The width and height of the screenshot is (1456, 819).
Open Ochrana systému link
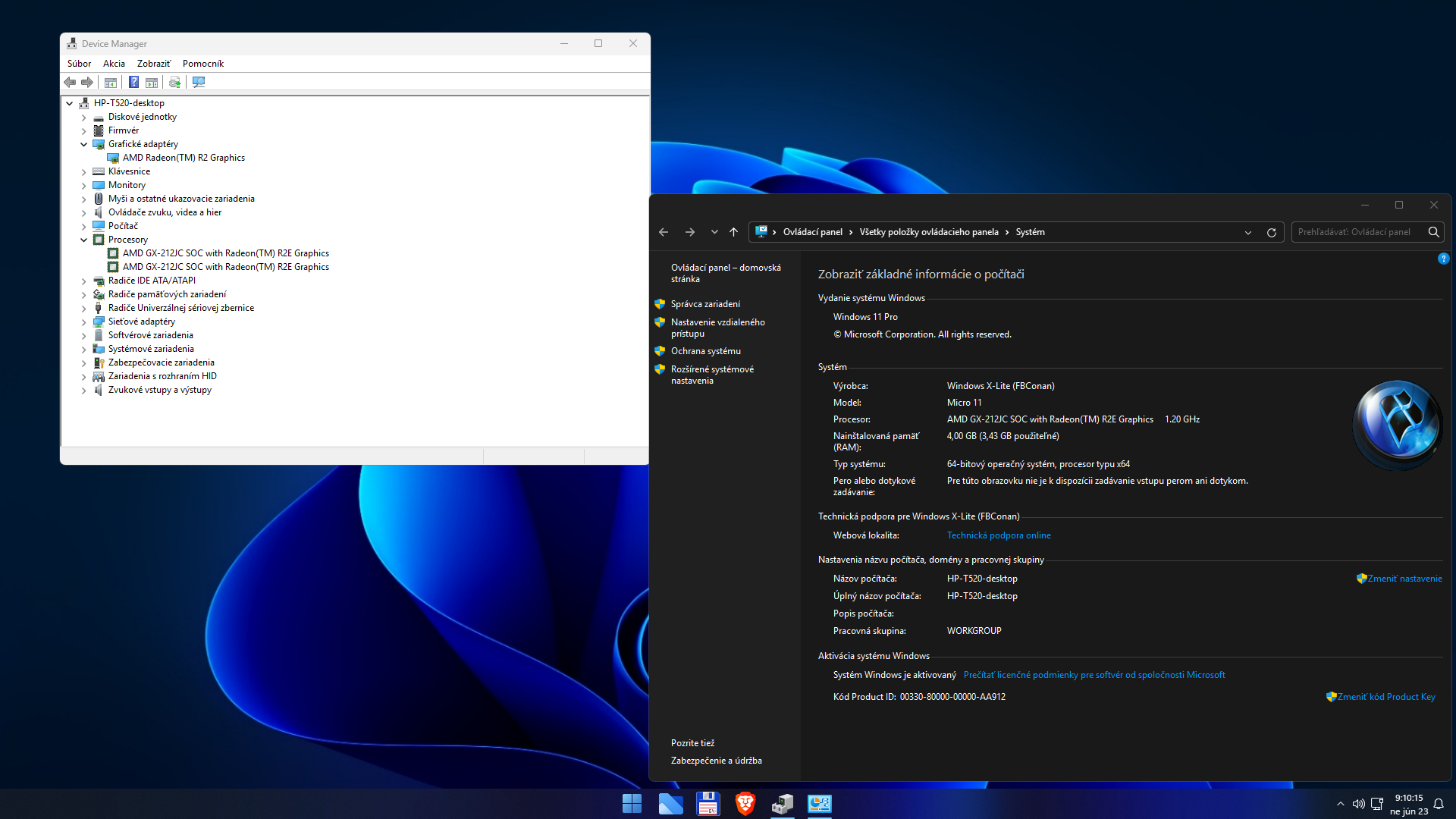point(706,351)
